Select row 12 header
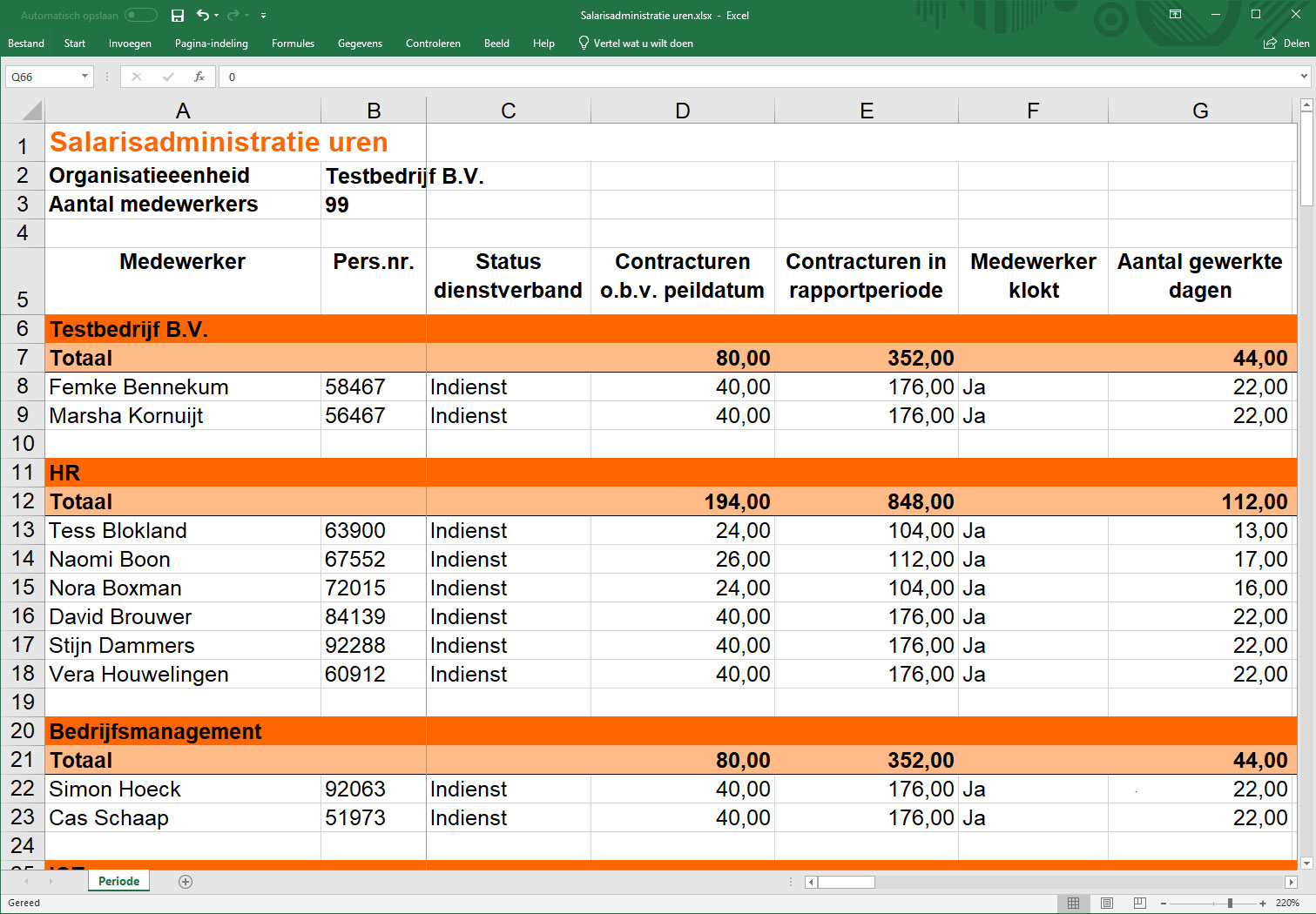Image resolution: width=1316 pixels, height=914 pixels. click(23, 501)
